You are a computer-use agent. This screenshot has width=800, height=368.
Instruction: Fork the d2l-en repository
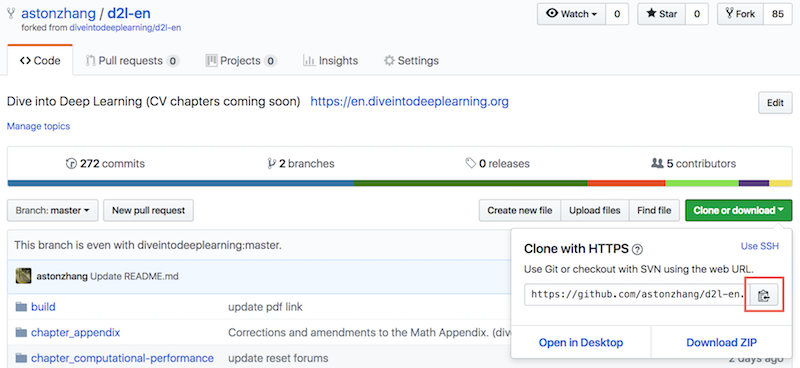[x=740, y=14]
